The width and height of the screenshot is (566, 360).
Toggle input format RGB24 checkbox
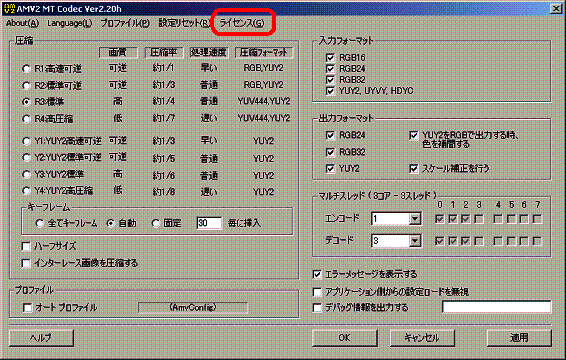point(330,69)
